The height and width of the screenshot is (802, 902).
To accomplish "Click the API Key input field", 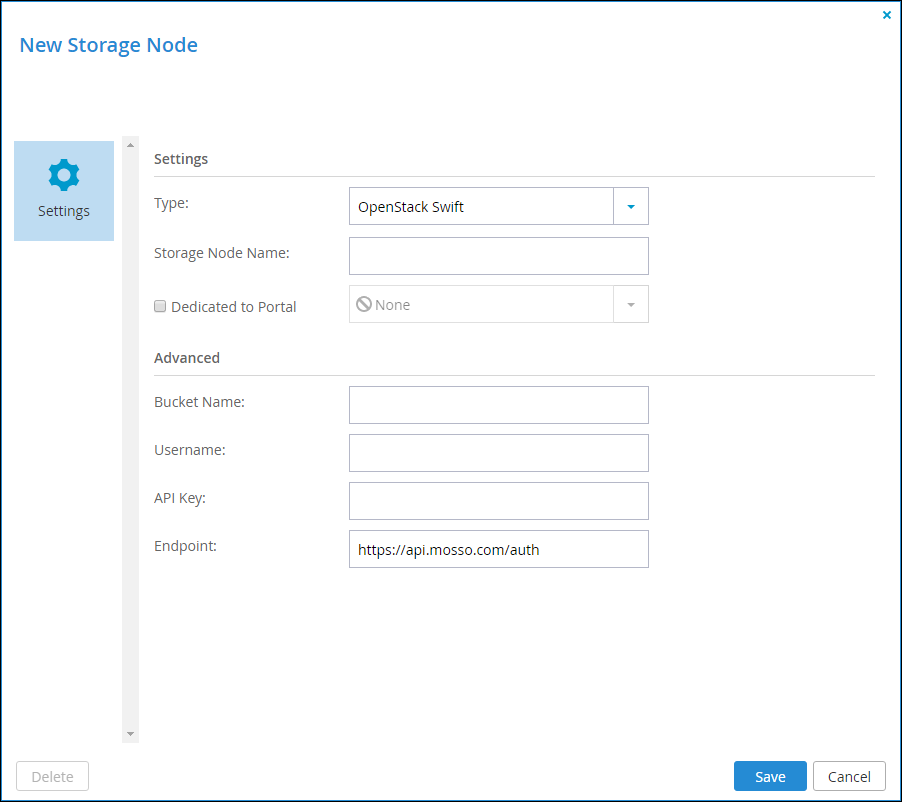I will [499, 501].
